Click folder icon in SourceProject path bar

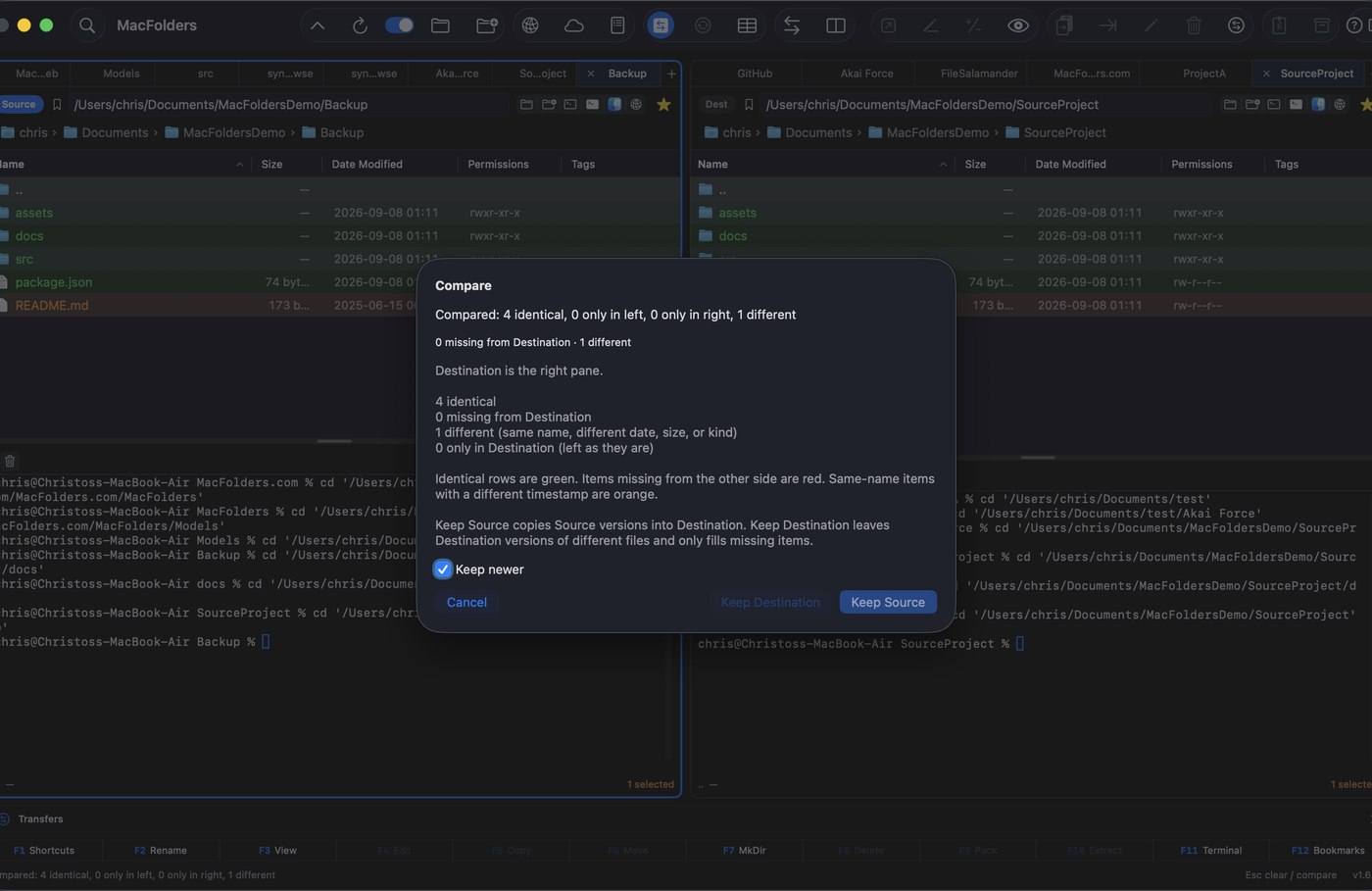(1230, 104)
